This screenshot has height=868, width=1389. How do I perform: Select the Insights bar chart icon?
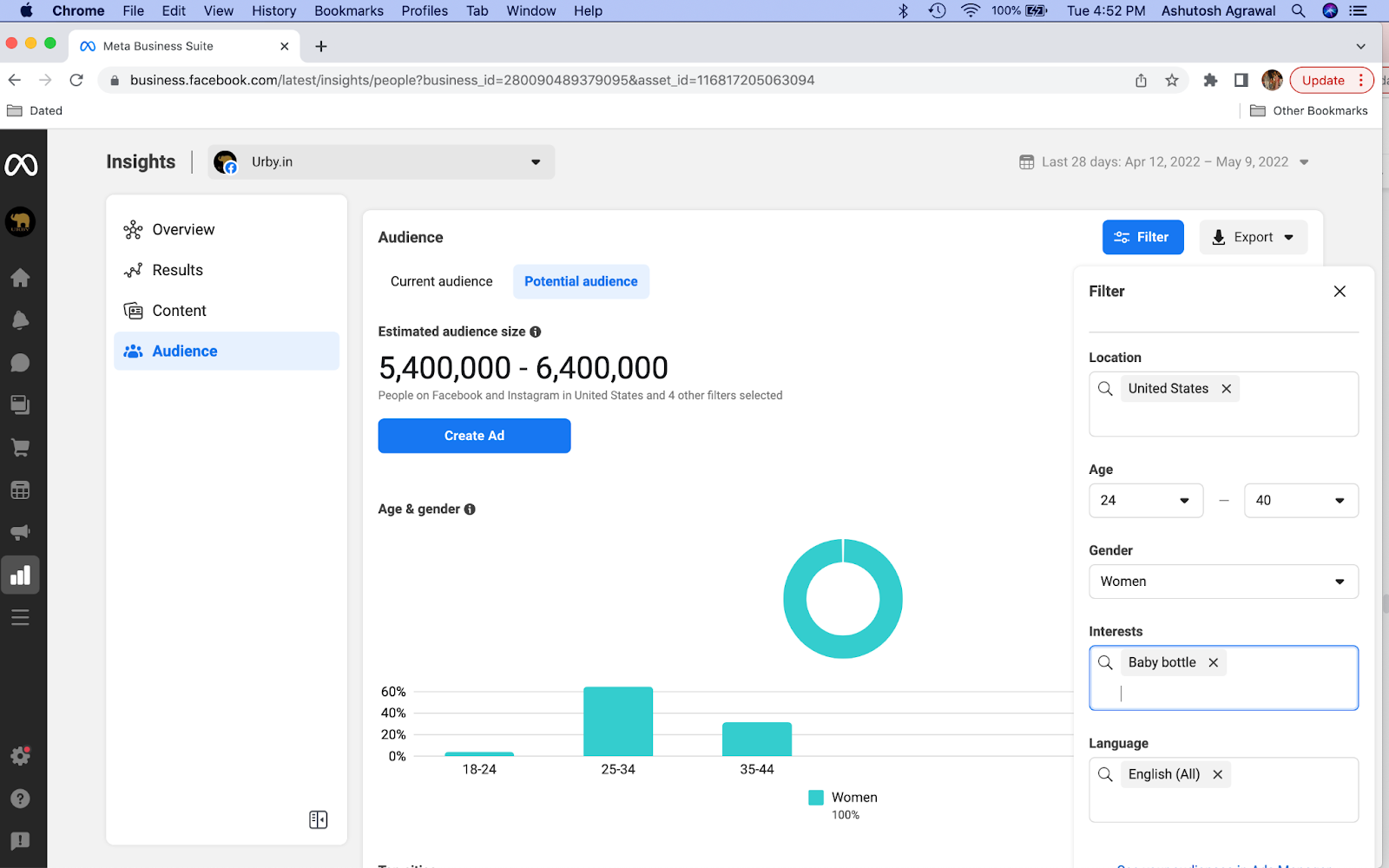[20, 575]
